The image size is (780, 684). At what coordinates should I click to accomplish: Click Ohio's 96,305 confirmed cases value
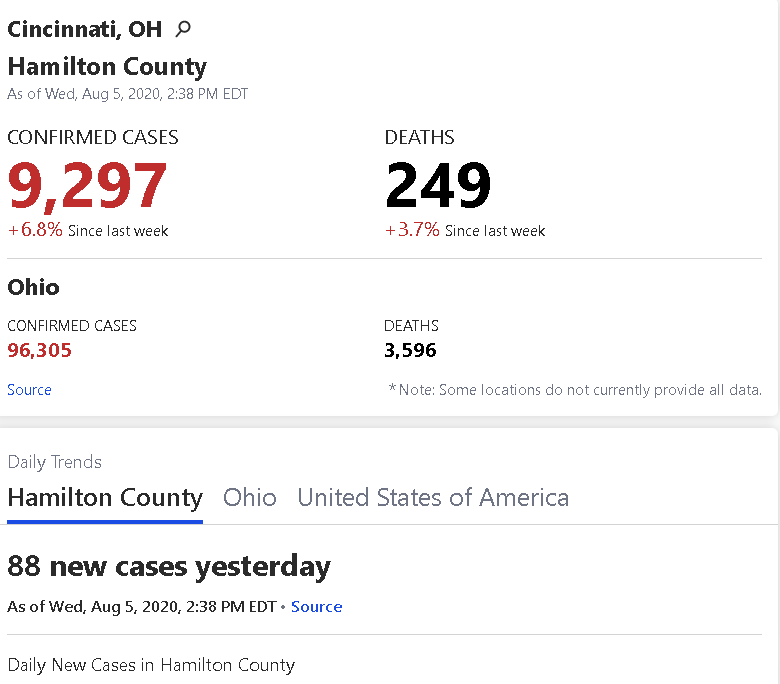[39, 350]
